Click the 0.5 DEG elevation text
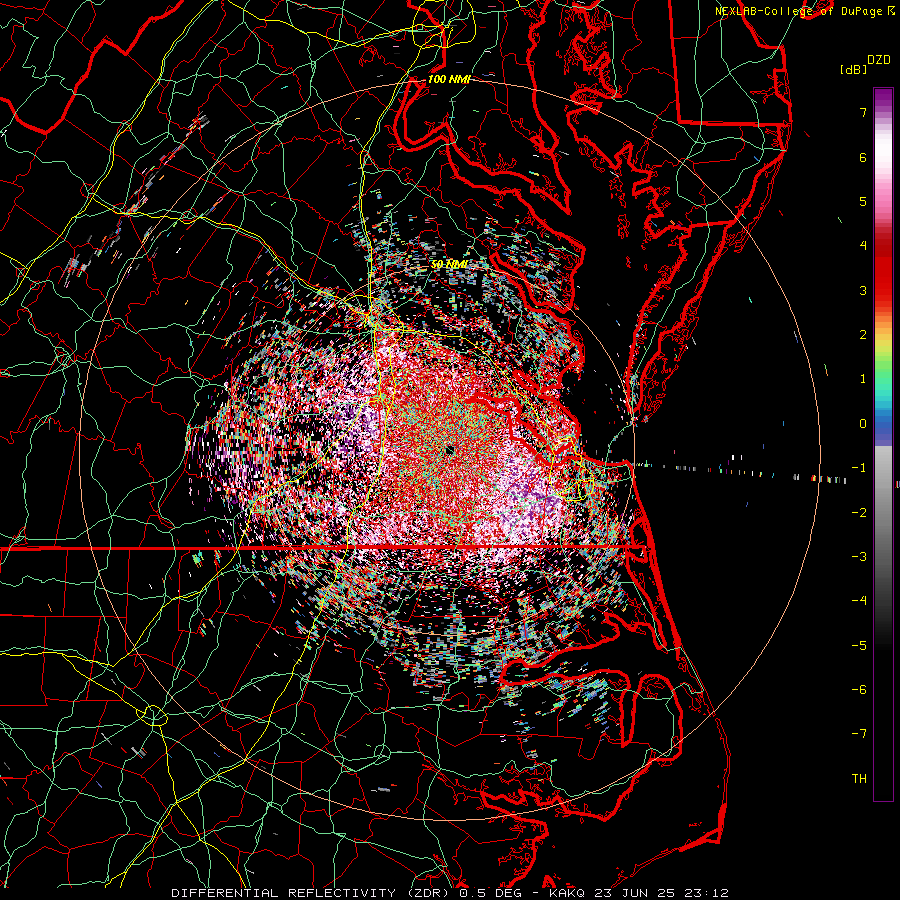 coord(491,893)
